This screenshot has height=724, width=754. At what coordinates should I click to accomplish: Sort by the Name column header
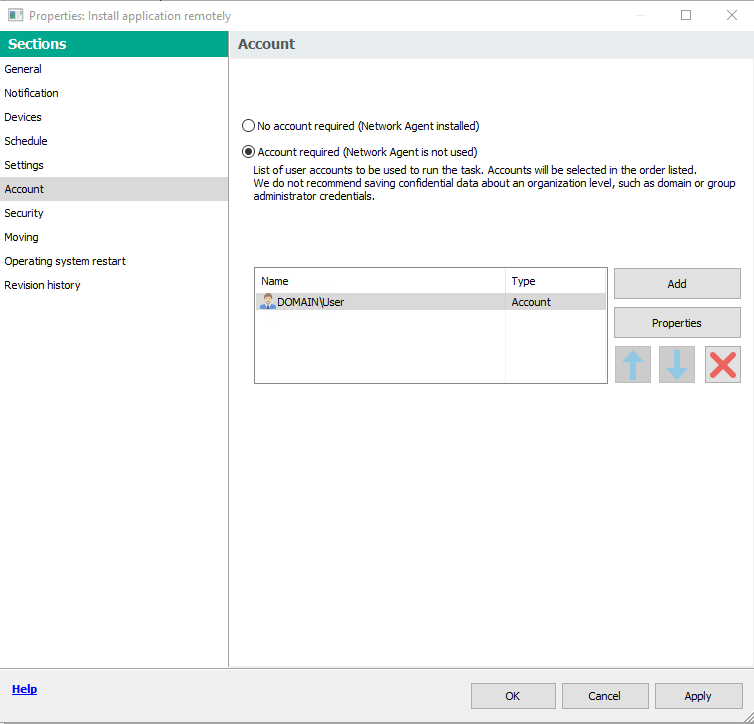(380, 281)
